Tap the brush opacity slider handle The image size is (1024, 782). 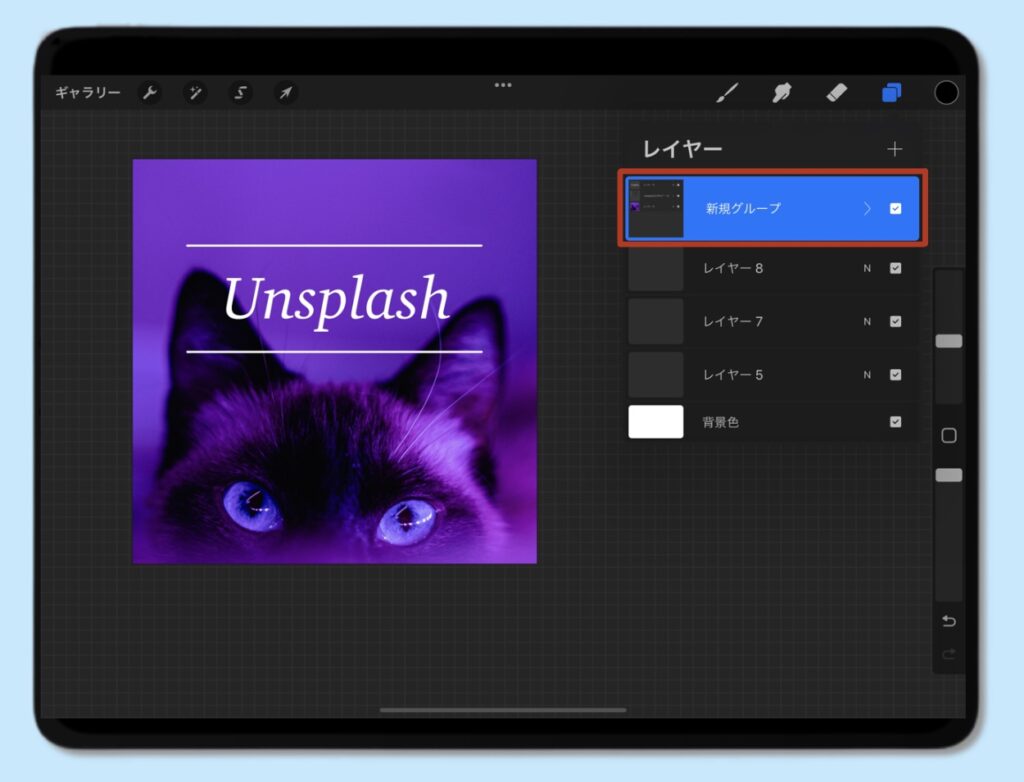(948, 475)
